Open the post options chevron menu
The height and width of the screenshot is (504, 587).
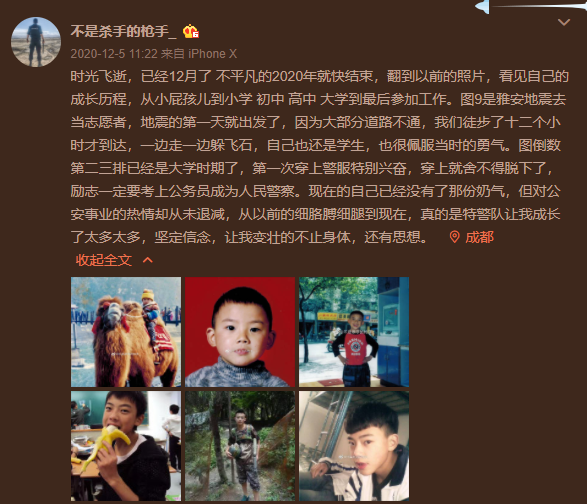(x=564, y=22)
